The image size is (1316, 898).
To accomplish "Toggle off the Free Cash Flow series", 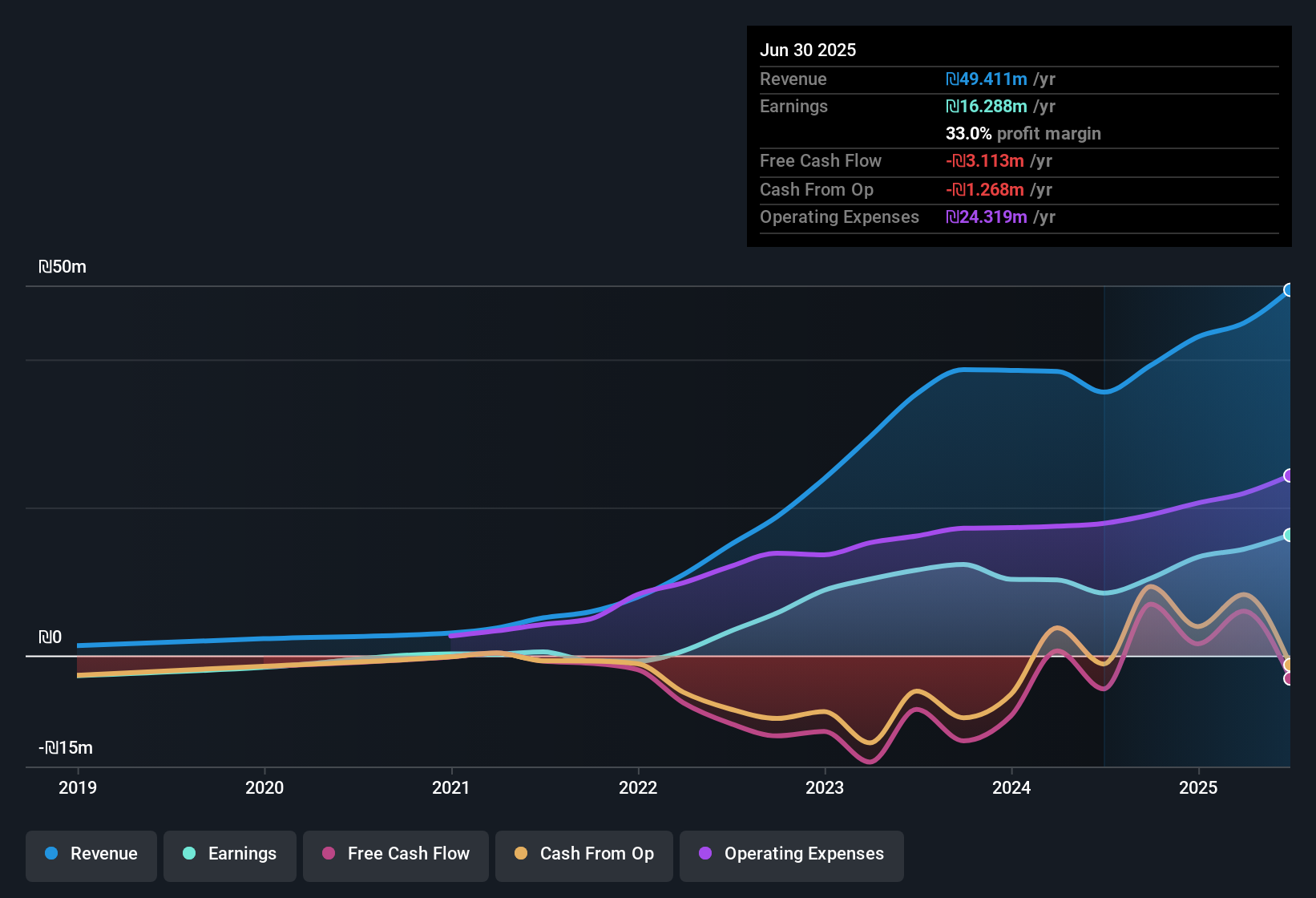I will pyautogui.click(x=395, y=854).
